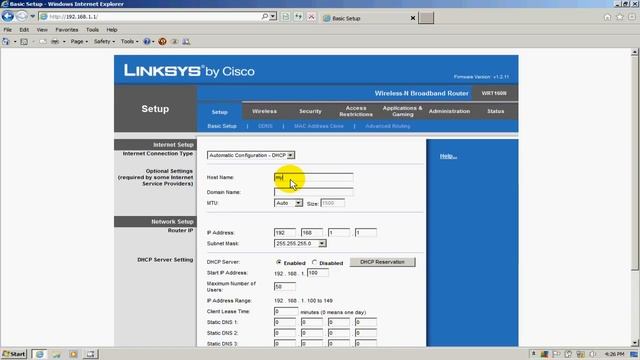Viewport: 640px width, 360px height.
Task: Select the DHCP Server Enabled radio
Action: pos(279,262)
